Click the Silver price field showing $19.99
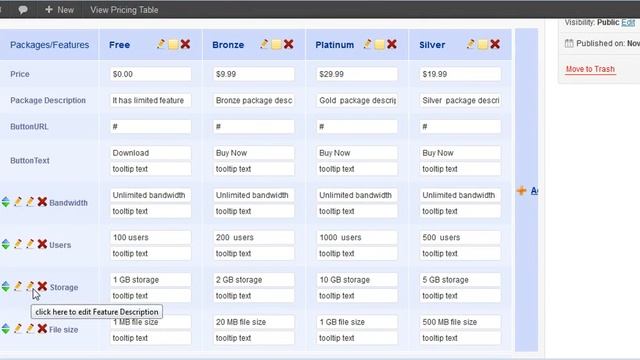640x360 pixels. (460, 74)
